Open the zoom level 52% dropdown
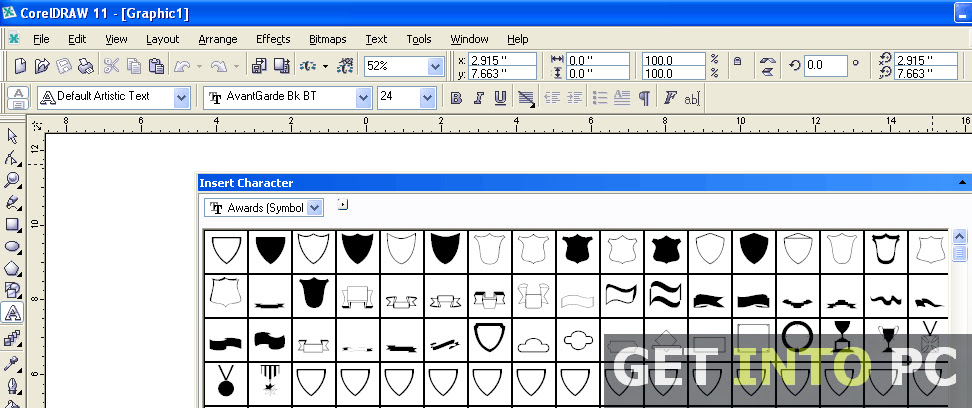Viewport: 972px width, 408px height. 435,66
